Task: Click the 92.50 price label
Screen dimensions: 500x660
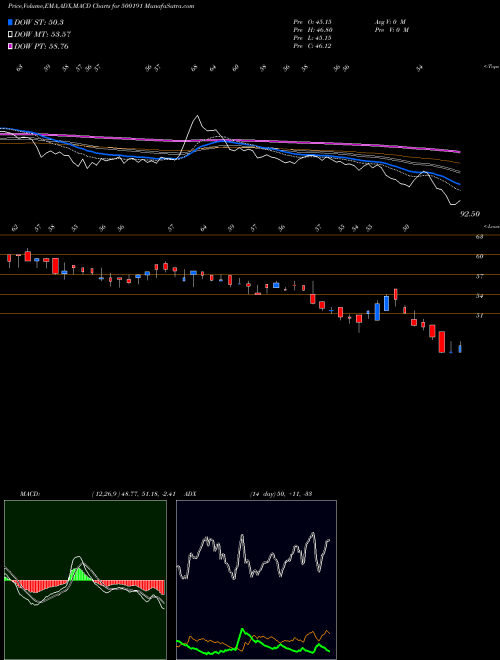Action: (470, 214)
